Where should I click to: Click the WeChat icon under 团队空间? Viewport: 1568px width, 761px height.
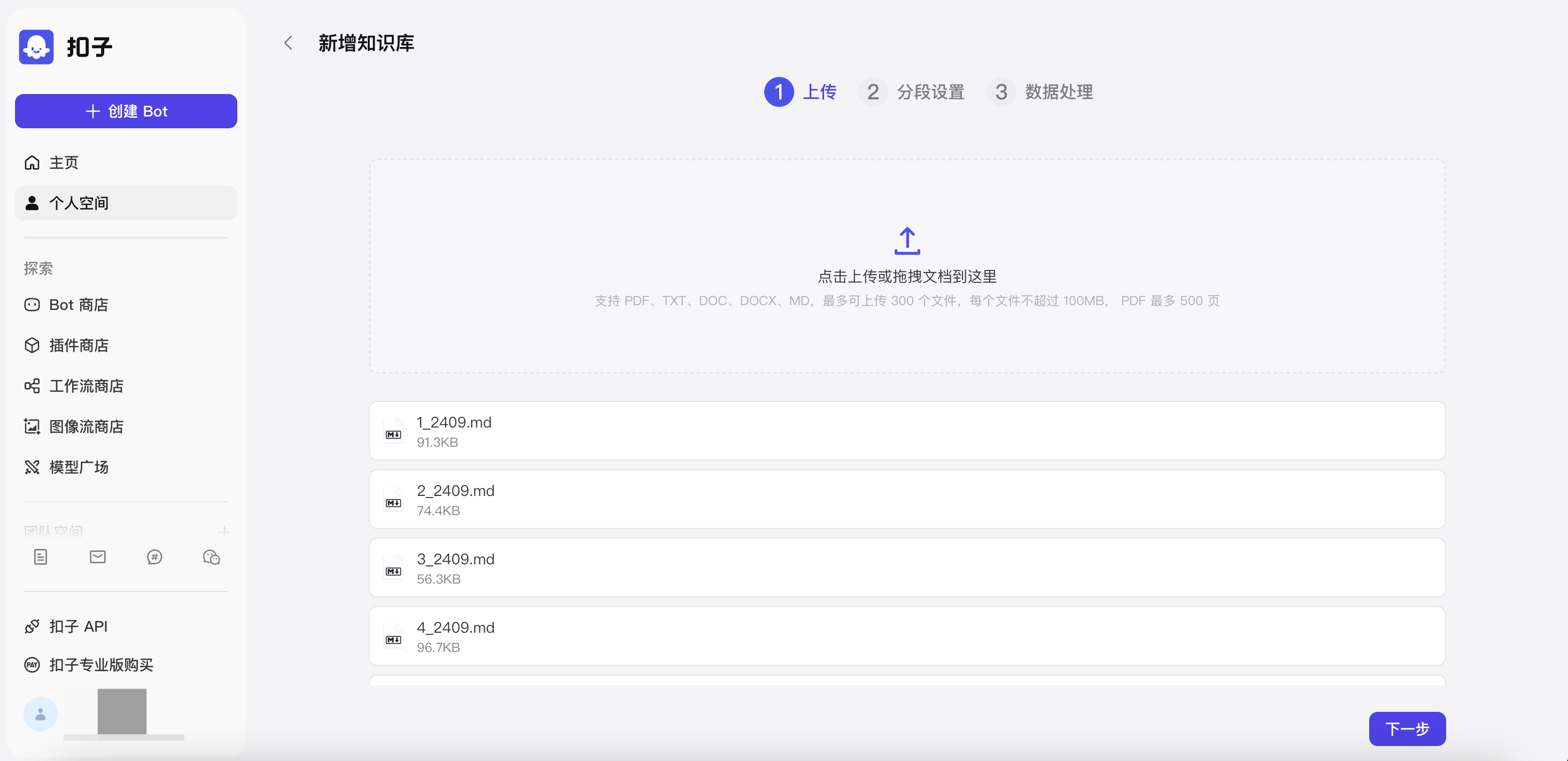pyautogui.click(x=211, y=556)
